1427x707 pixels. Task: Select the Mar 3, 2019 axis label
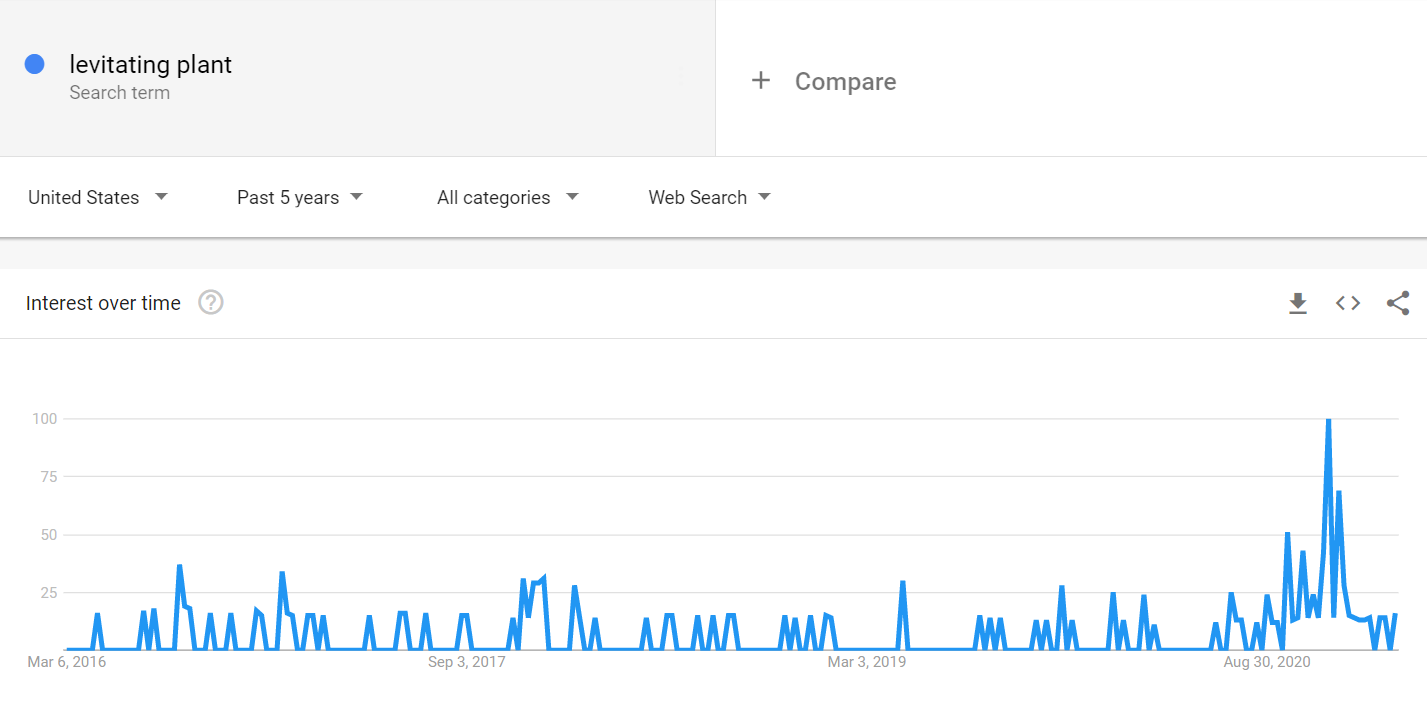(x=866, y=662)
